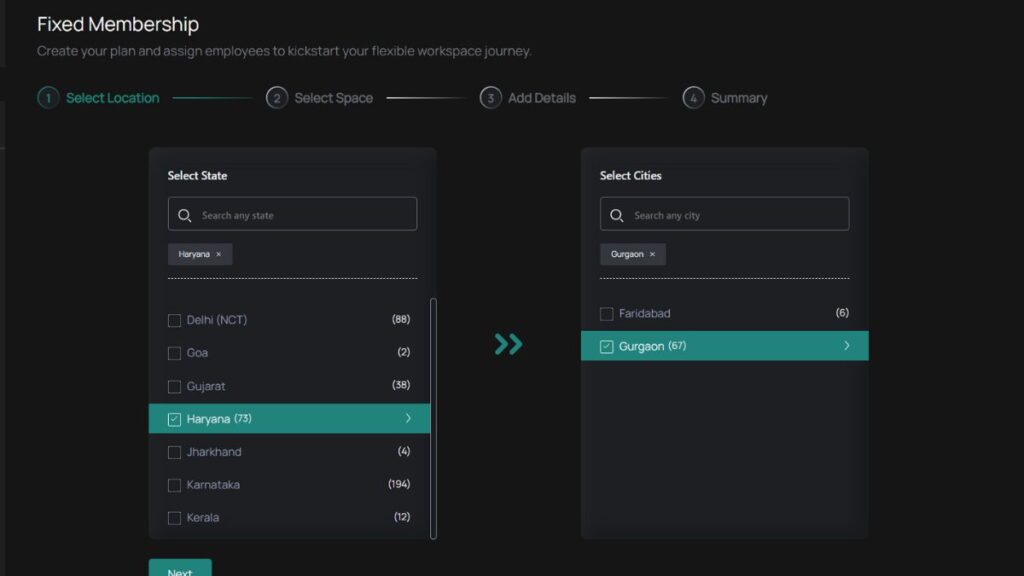Click the Haryana selected chip label
Image resolution: width=1024 pixels, height=576 pixels.
coord(194,254)
